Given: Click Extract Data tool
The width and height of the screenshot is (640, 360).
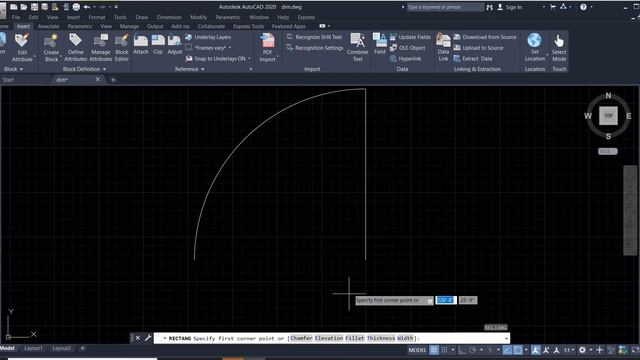Looking at the screenshot, I should [473, 59].
